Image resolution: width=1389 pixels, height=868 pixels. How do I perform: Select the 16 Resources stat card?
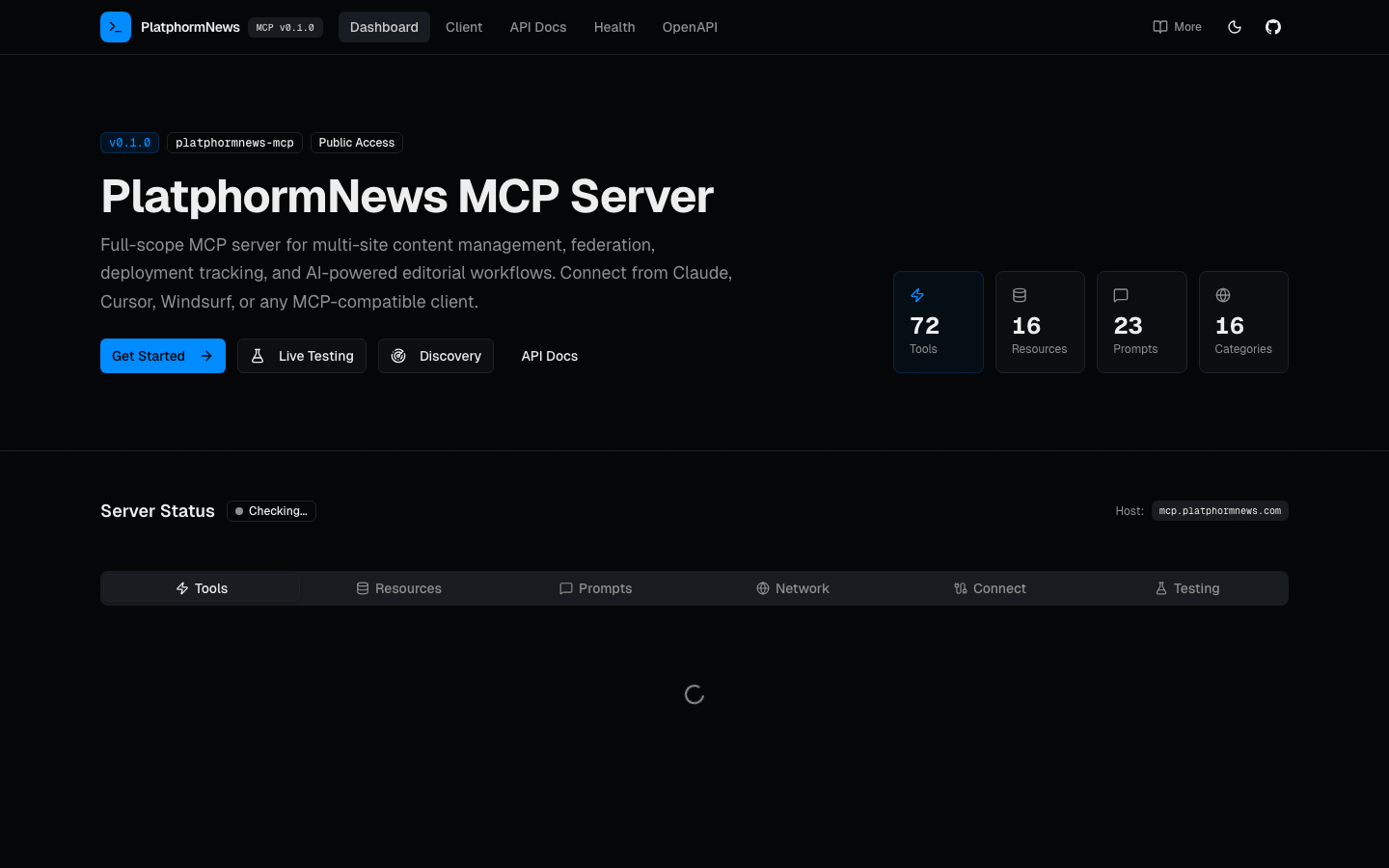(x=1040, y=322)
